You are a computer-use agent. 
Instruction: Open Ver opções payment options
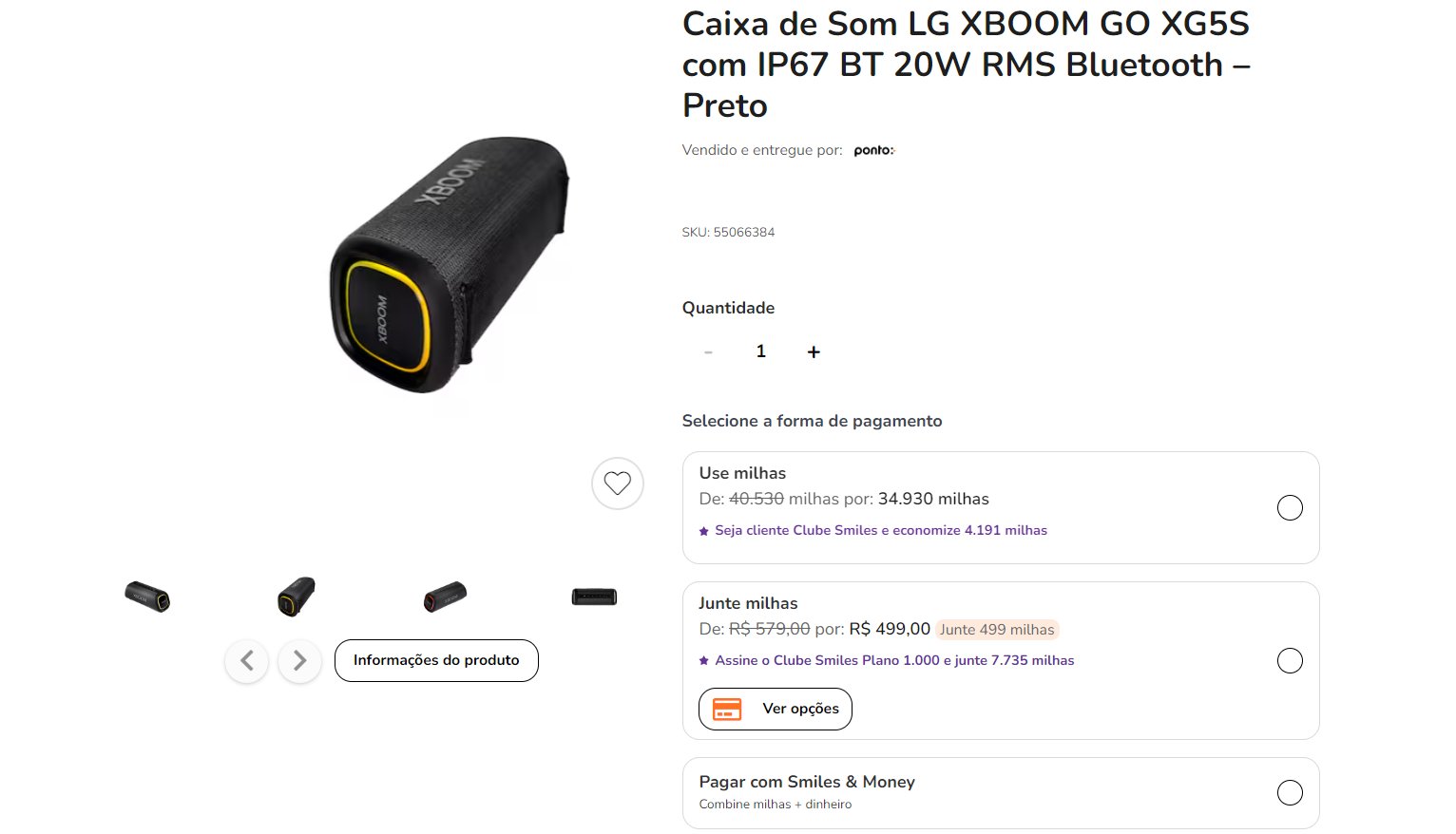[776, 709]
